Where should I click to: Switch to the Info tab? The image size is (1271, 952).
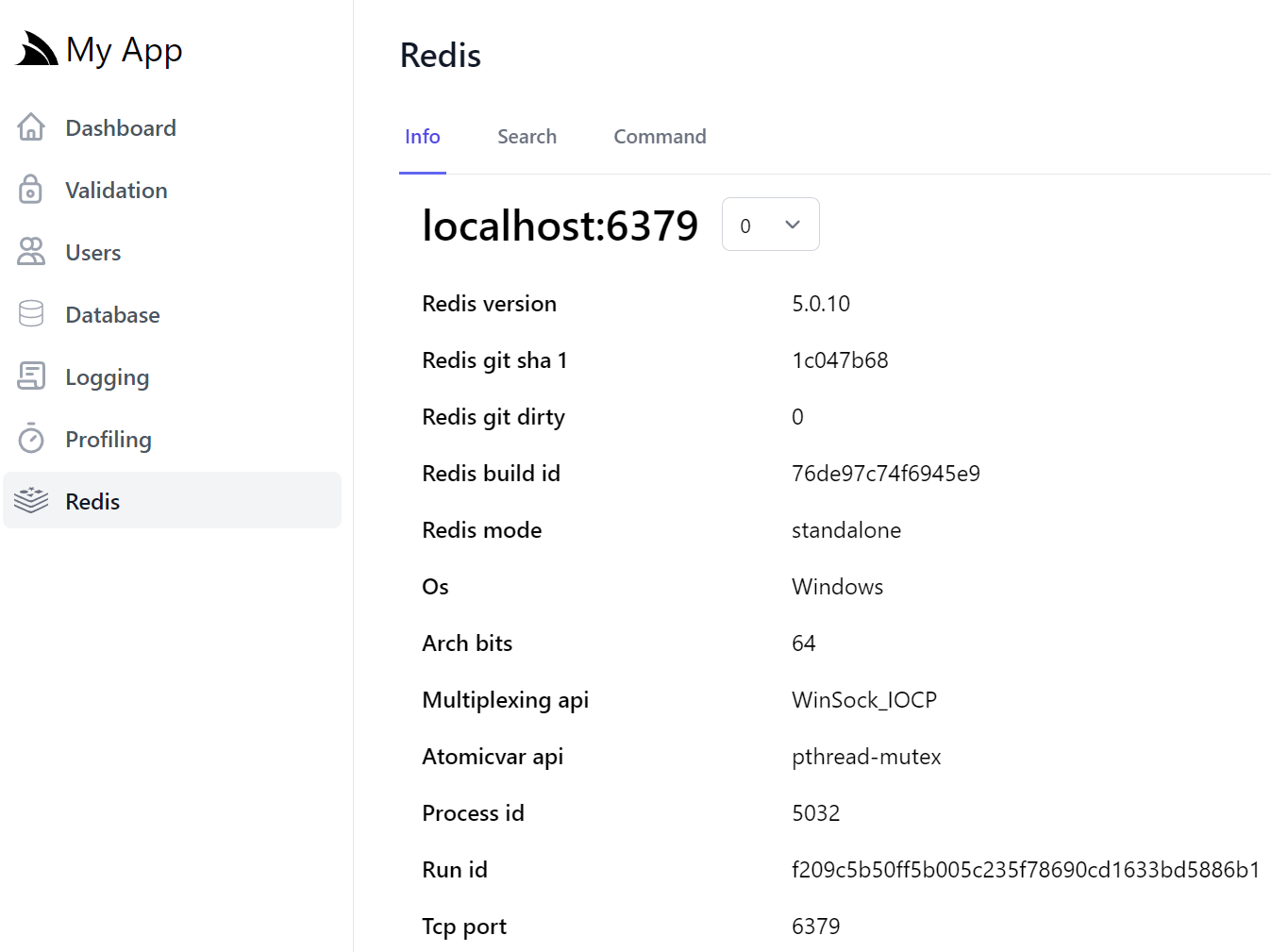click(x=422, y=137)
